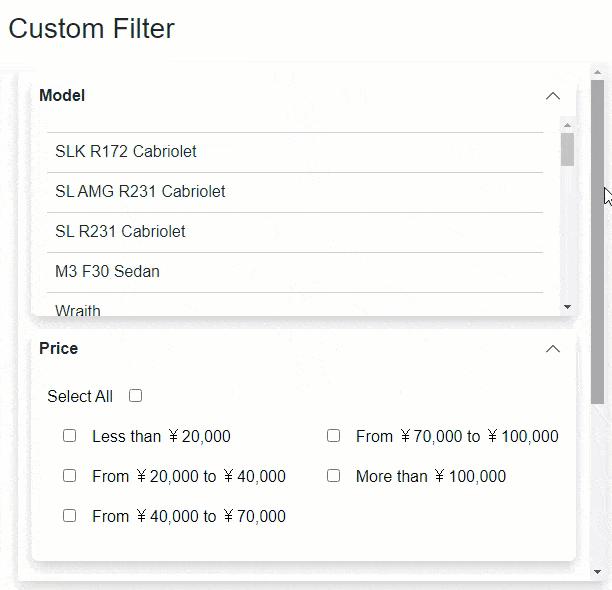Check From ¥40,000 to ¥70,000 box
Viewport: 612px width, 590px height.
69,516
